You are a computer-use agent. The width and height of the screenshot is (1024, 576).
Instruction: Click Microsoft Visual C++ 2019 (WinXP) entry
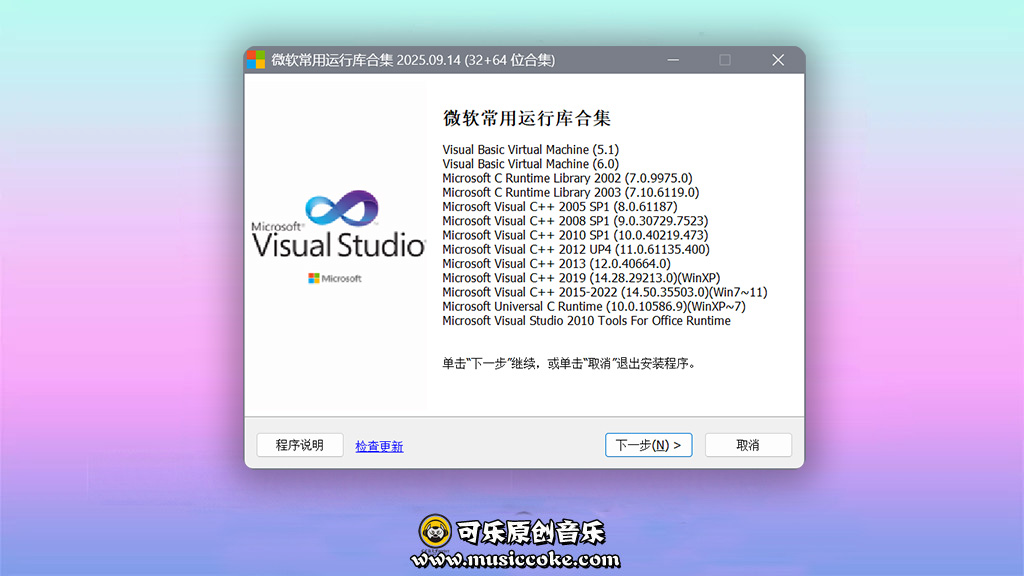(581, 278)
